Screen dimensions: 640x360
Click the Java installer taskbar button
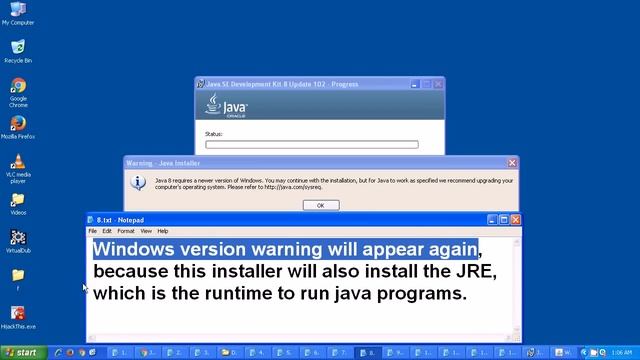[536, 353]
